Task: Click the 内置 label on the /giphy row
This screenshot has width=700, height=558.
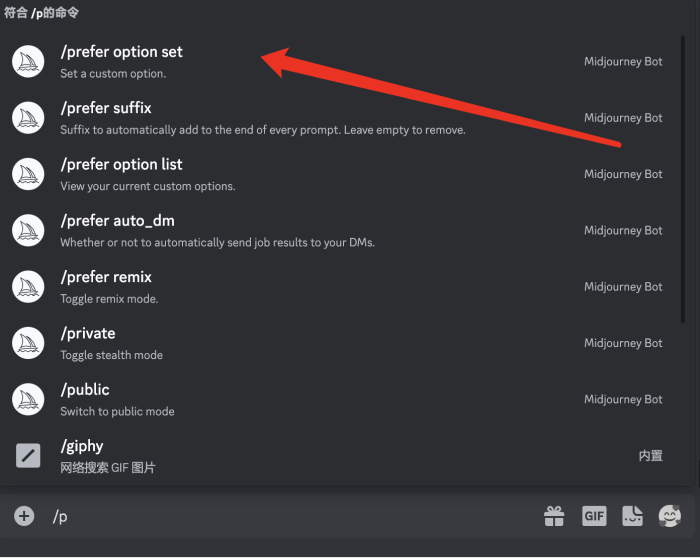Action: (x=650, y=456)
